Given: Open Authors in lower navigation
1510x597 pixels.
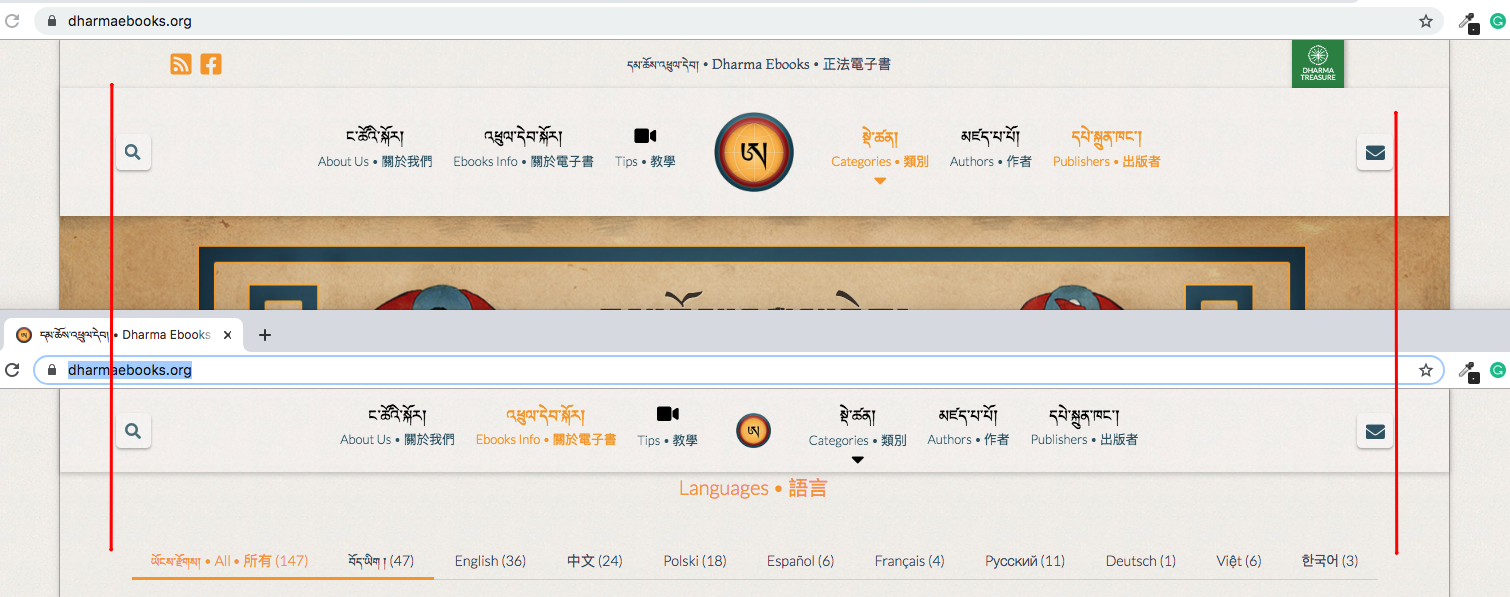Looking at the screenshot, I should point(968,426).
